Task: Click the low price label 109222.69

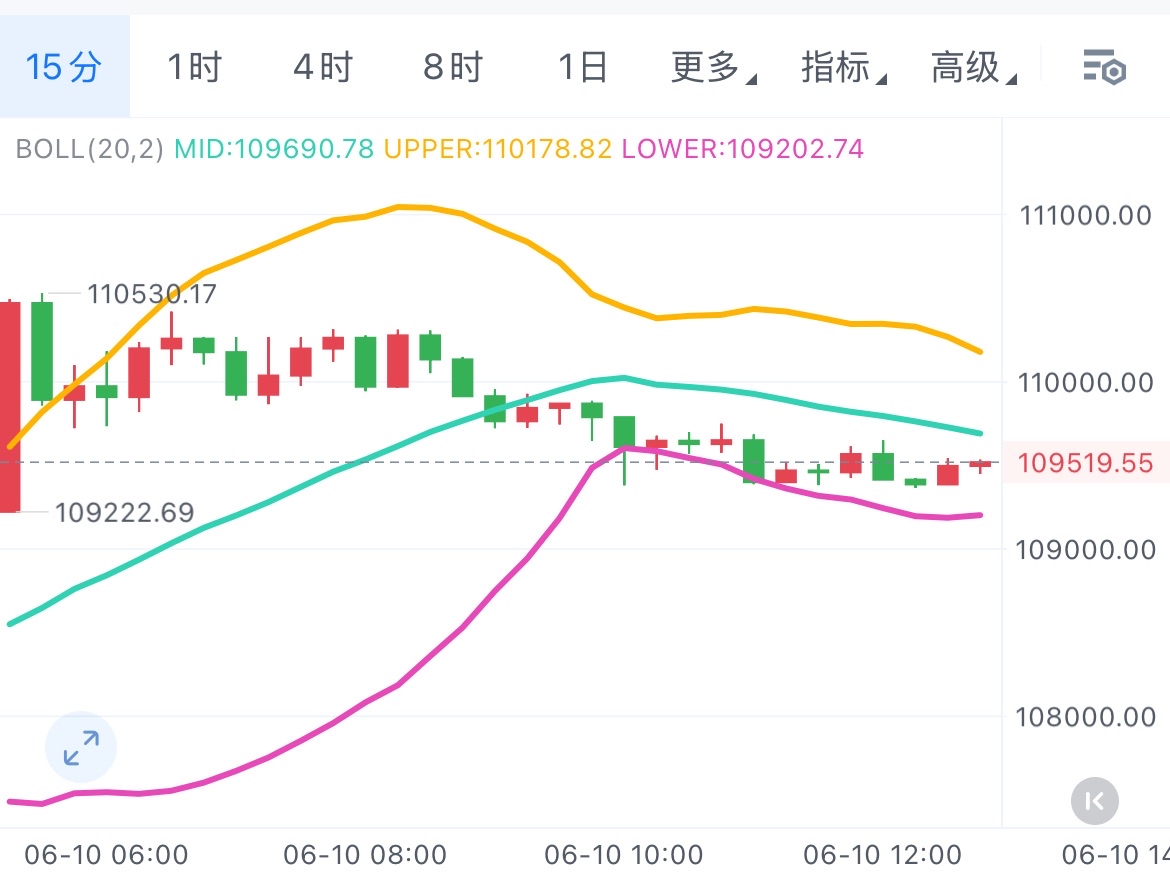Action: click(x=124, y=513)
